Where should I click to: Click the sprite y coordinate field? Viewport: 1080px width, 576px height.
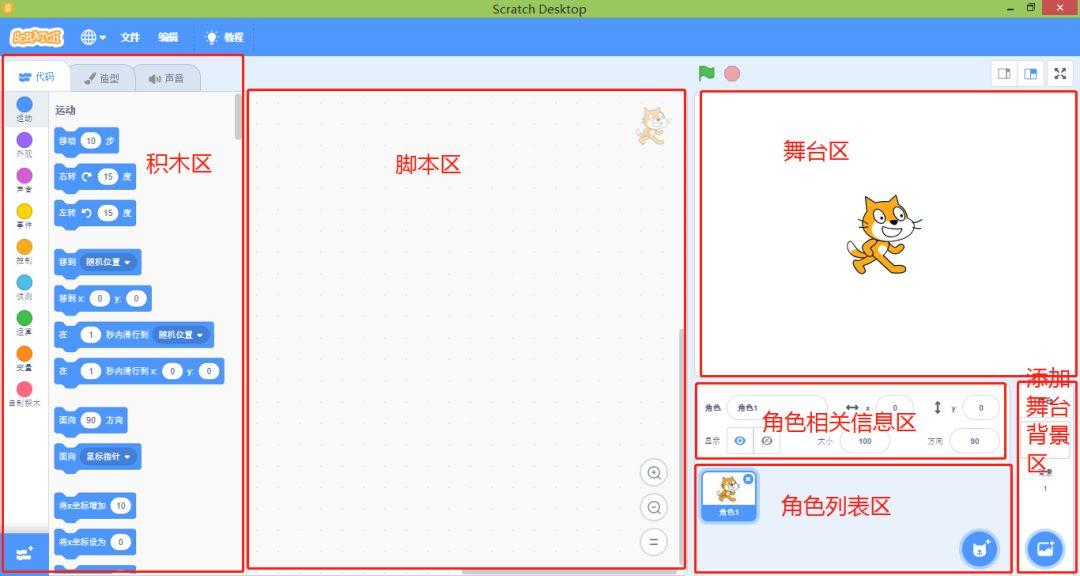tap(981, 408)
